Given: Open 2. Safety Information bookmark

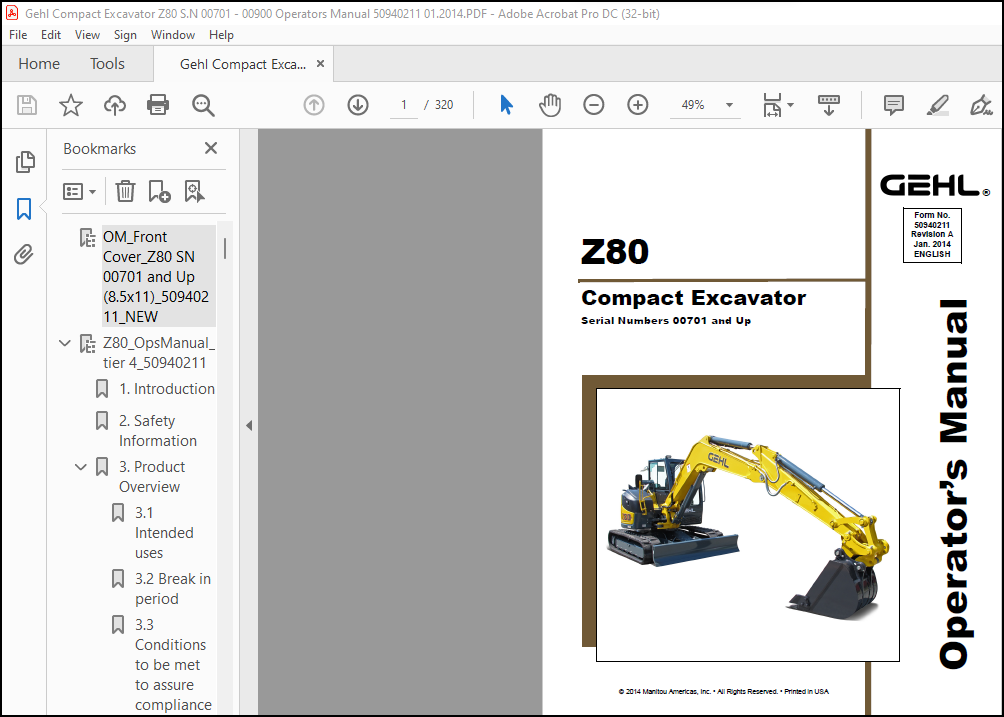Looking at the screenshot, I should tap(158, 431).
